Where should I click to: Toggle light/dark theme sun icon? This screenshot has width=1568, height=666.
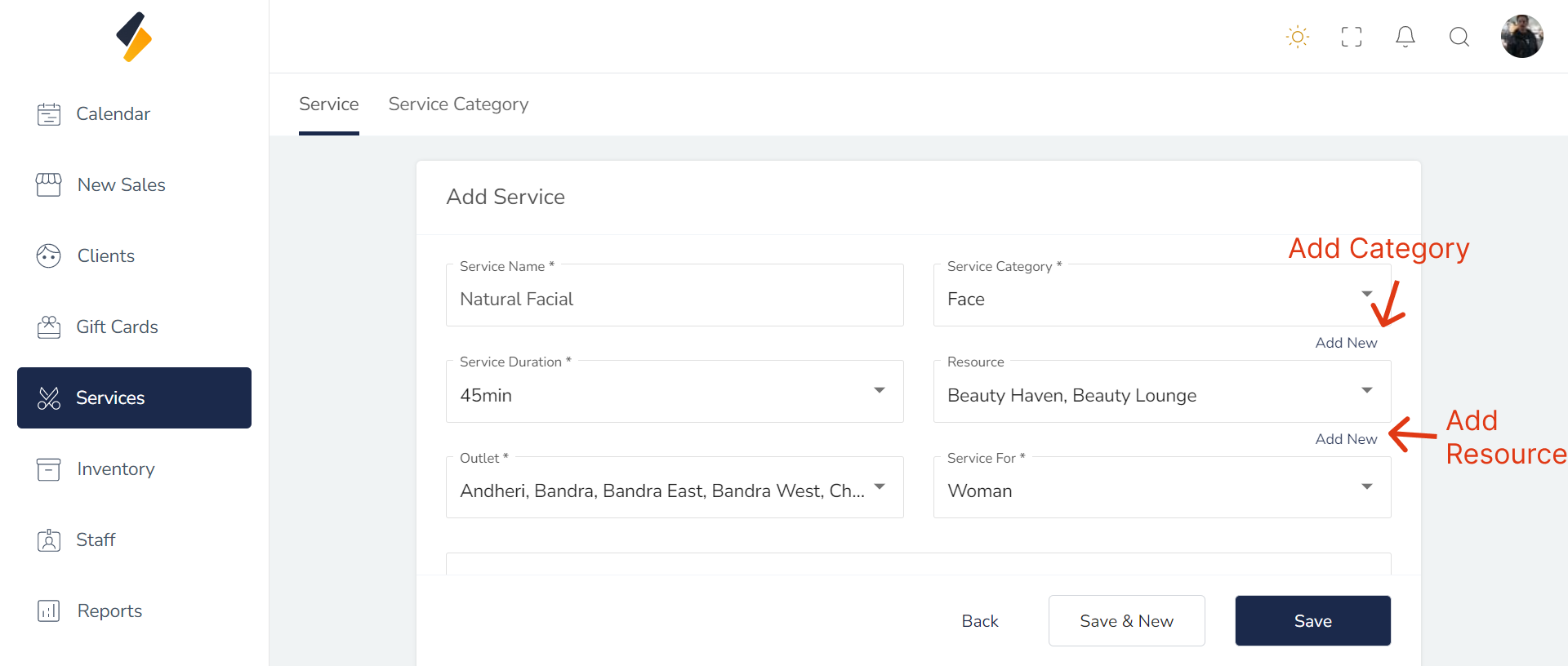click(x=1297, y=37)
